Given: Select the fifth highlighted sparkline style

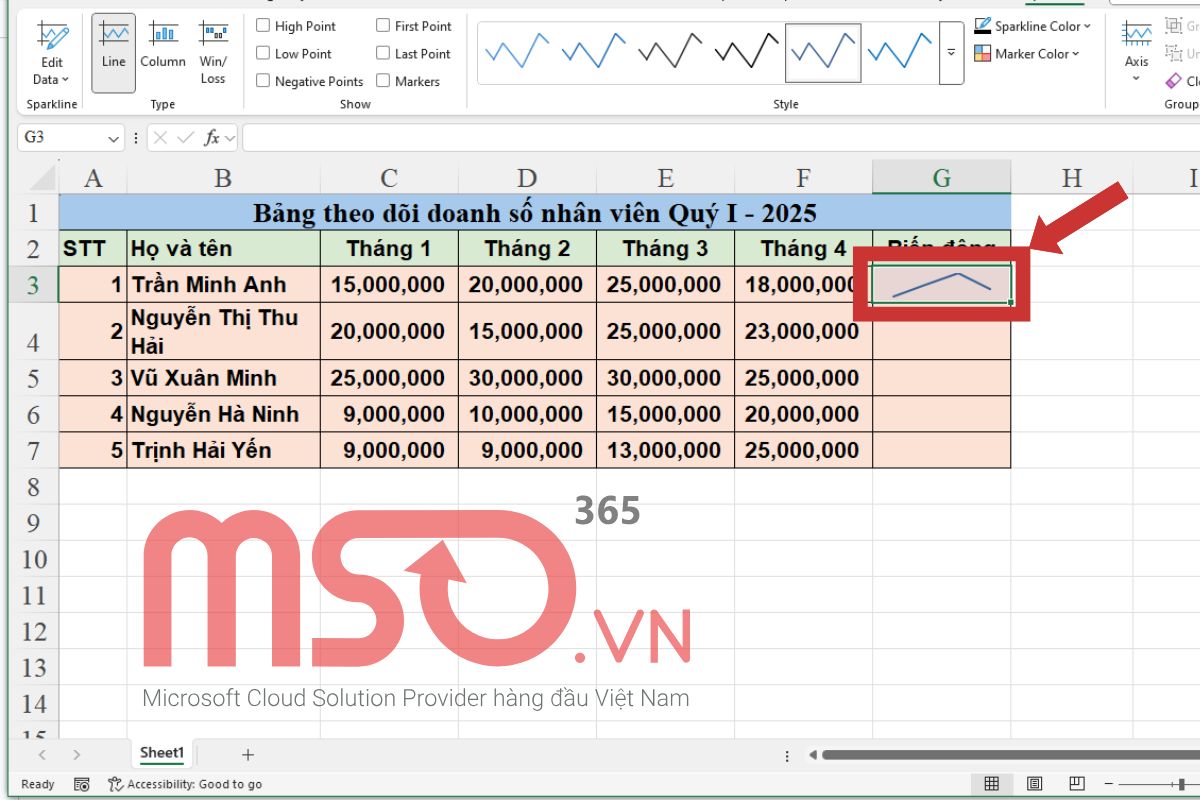Looking at the screenshot, I should (823, 52).
